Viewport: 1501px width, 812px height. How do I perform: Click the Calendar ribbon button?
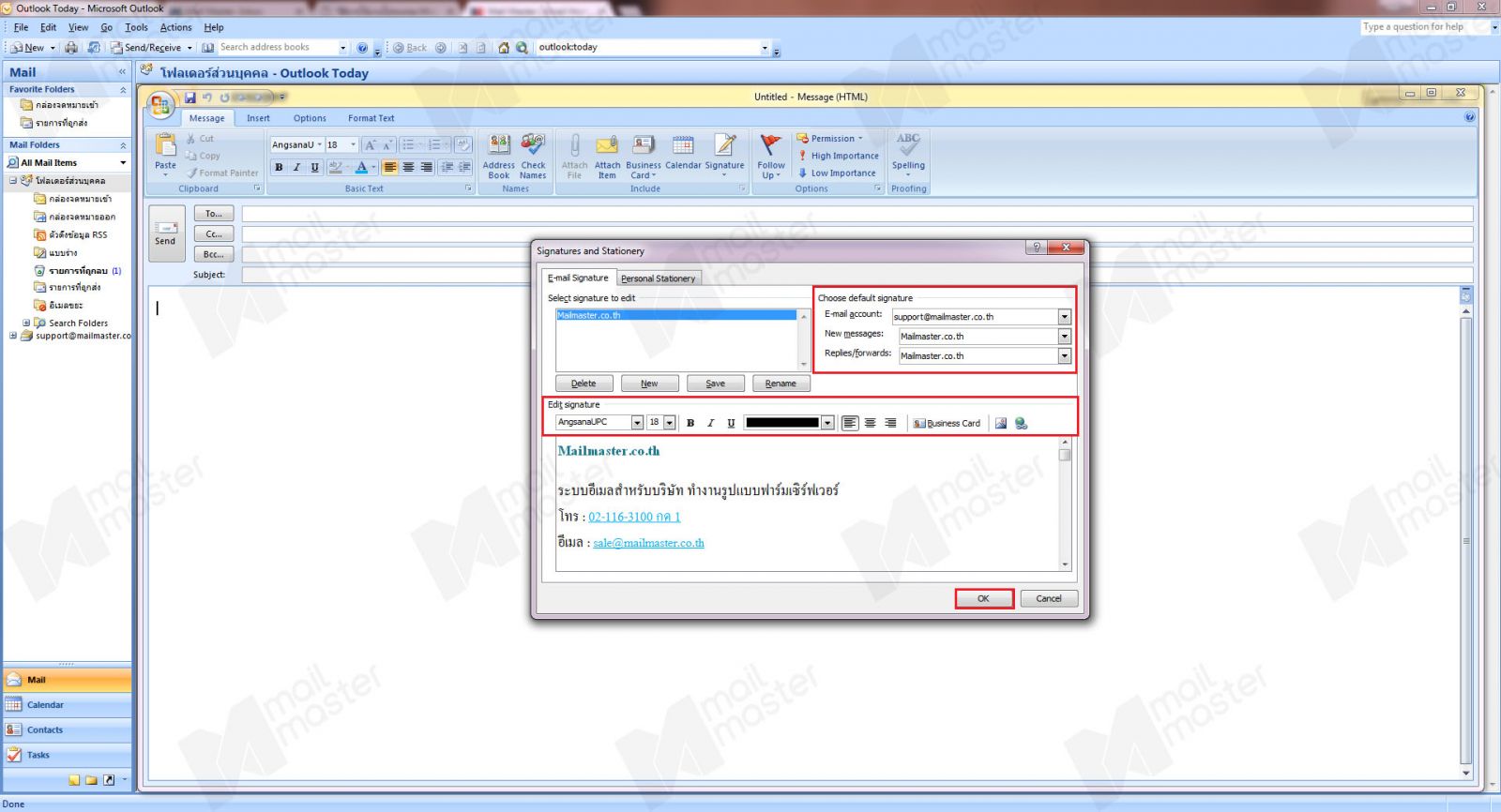[683, 152]
